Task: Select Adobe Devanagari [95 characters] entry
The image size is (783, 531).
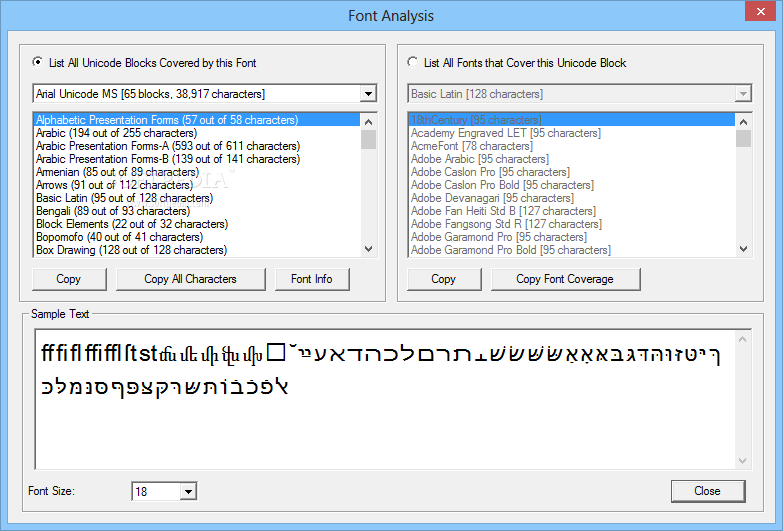Action: click(x=572, y=198)
